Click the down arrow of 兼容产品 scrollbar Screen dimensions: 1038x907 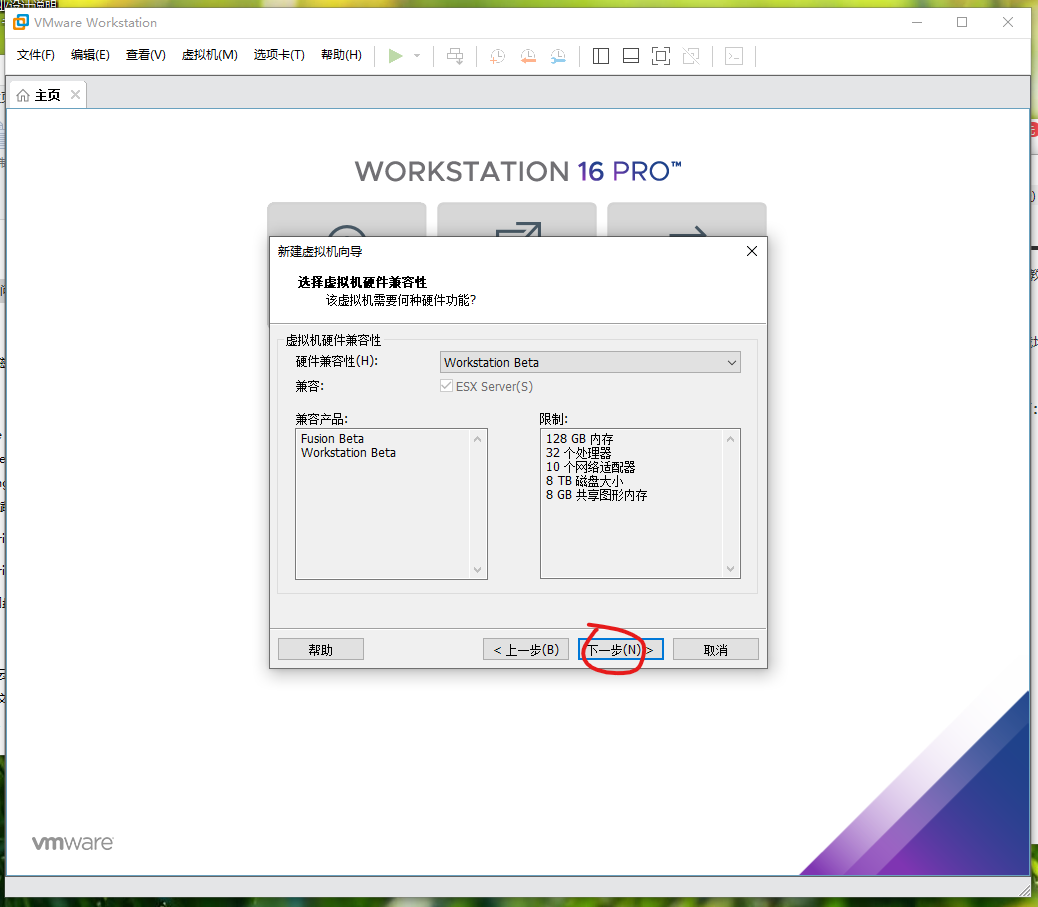[477, 569]
